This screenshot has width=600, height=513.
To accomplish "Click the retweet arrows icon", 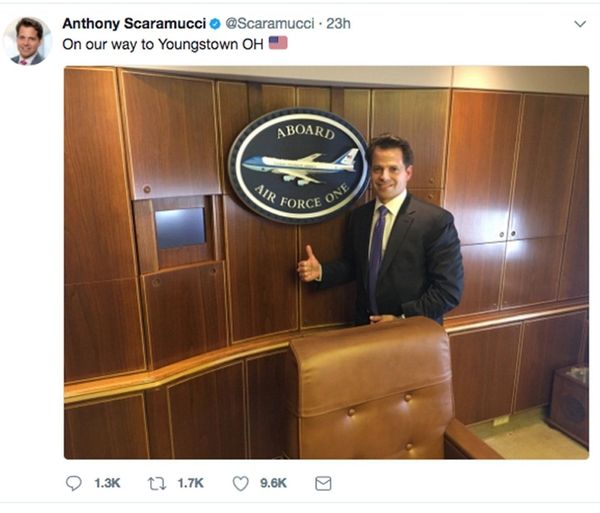I will 157,484.
